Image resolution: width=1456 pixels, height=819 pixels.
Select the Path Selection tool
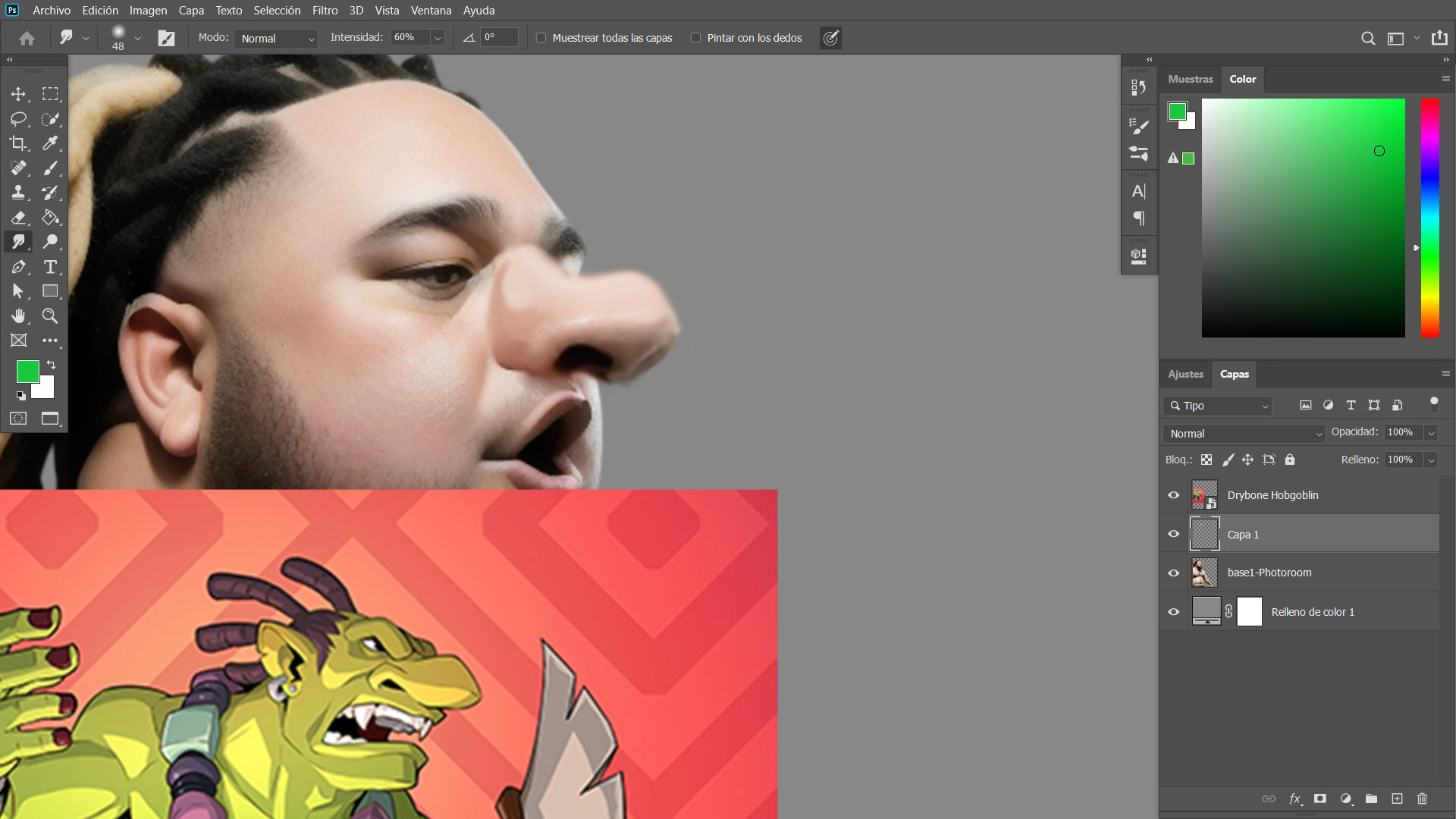coord(18,291)
